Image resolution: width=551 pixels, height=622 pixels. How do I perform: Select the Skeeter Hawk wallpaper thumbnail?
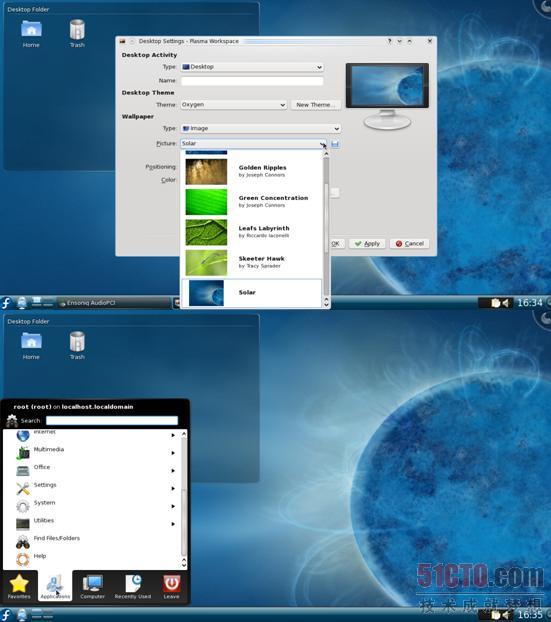coord(206,263)
